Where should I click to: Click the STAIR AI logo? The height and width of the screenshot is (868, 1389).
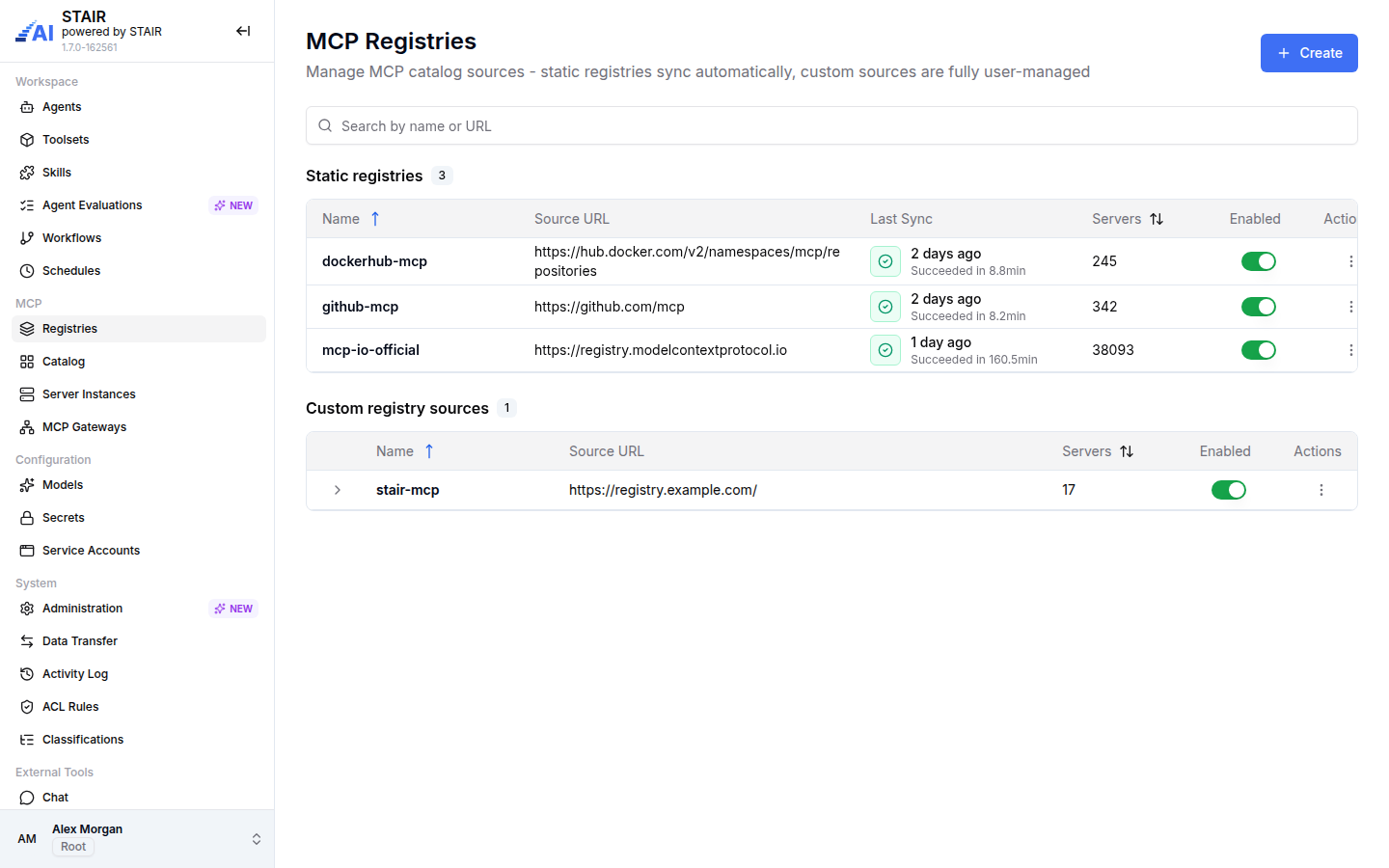(x=35, y=32)
